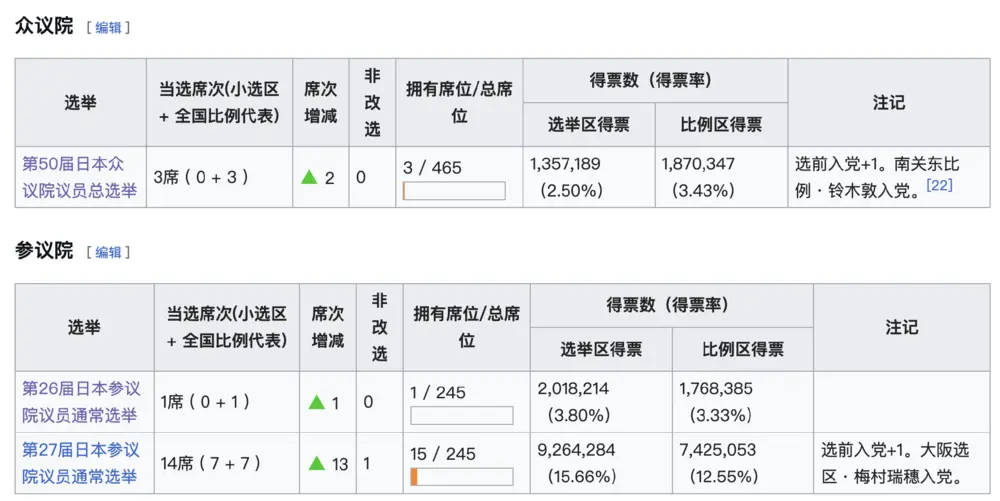Click the green up triangle beside 13
The height and width of the screenshot is (501, 1000).
[x=317, y=463]
